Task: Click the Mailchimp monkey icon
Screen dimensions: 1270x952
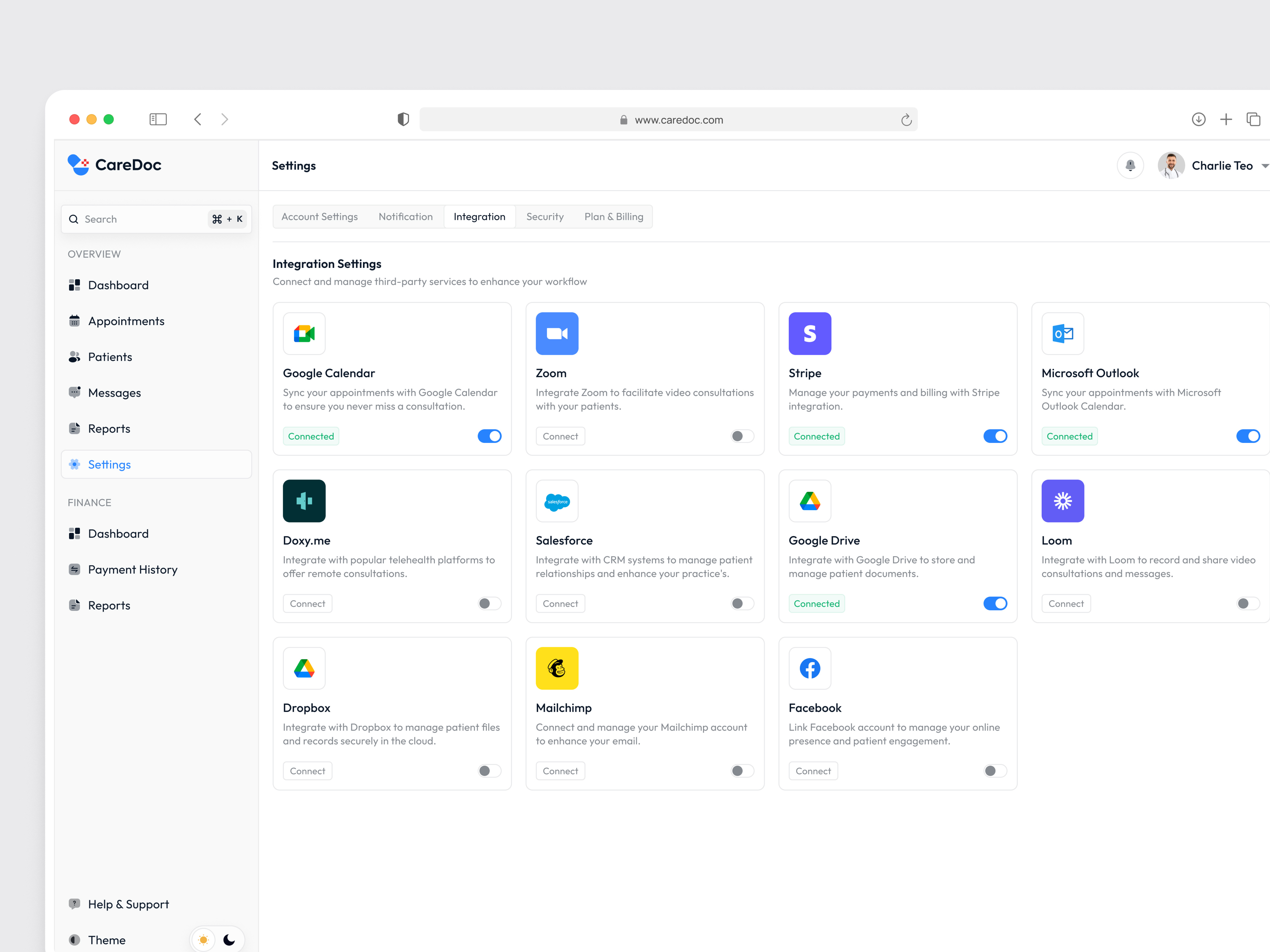Action: (557, 668)
